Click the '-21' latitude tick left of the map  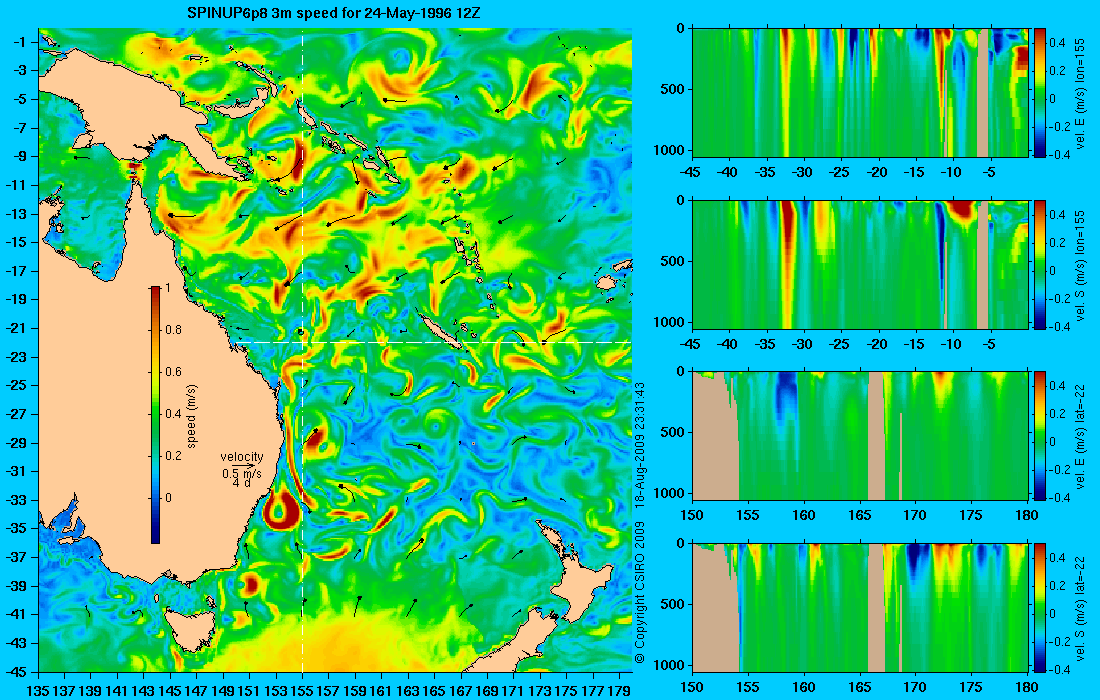tap(15, 328)
